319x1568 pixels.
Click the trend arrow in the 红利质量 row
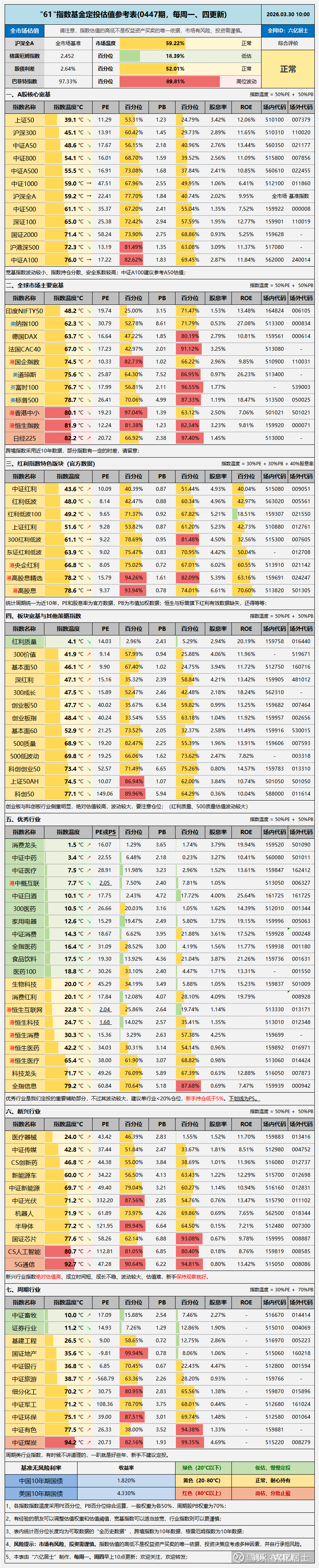[x=89, y=641]
